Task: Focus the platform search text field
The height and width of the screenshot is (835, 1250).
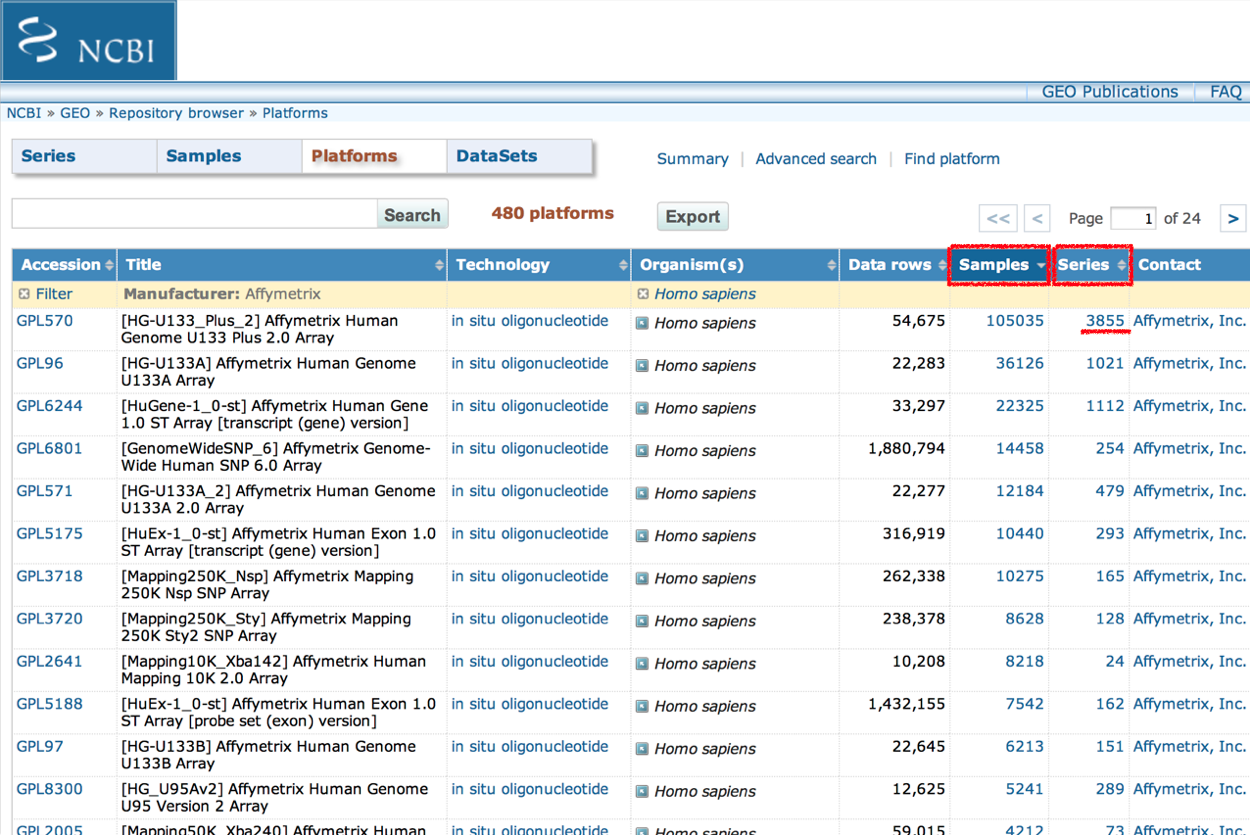Action: click(x=194, y=214)
